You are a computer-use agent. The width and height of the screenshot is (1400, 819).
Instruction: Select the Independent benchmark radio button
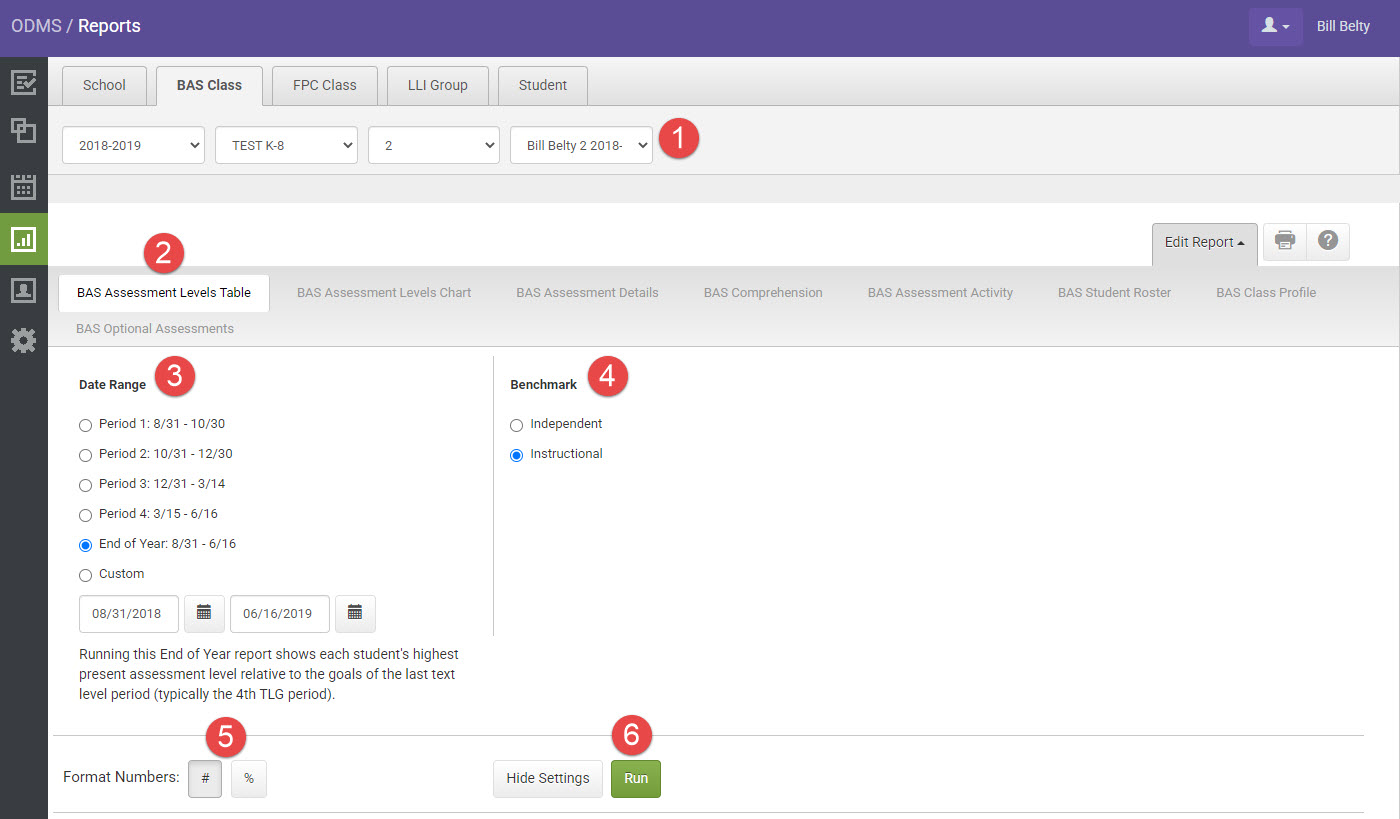(x=516, y=425)
